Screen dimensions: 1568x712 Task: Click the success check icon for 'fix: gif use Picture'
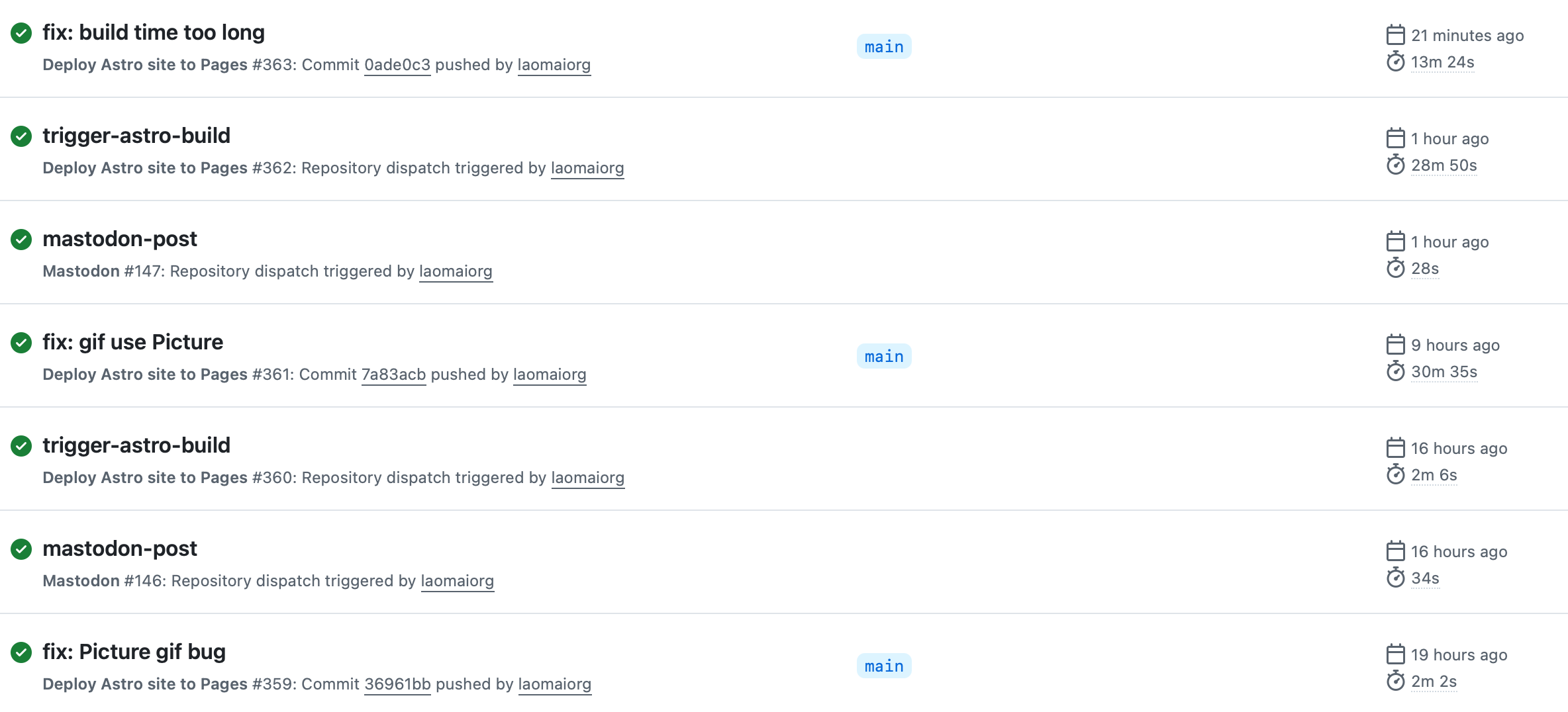tap(22, 343)
